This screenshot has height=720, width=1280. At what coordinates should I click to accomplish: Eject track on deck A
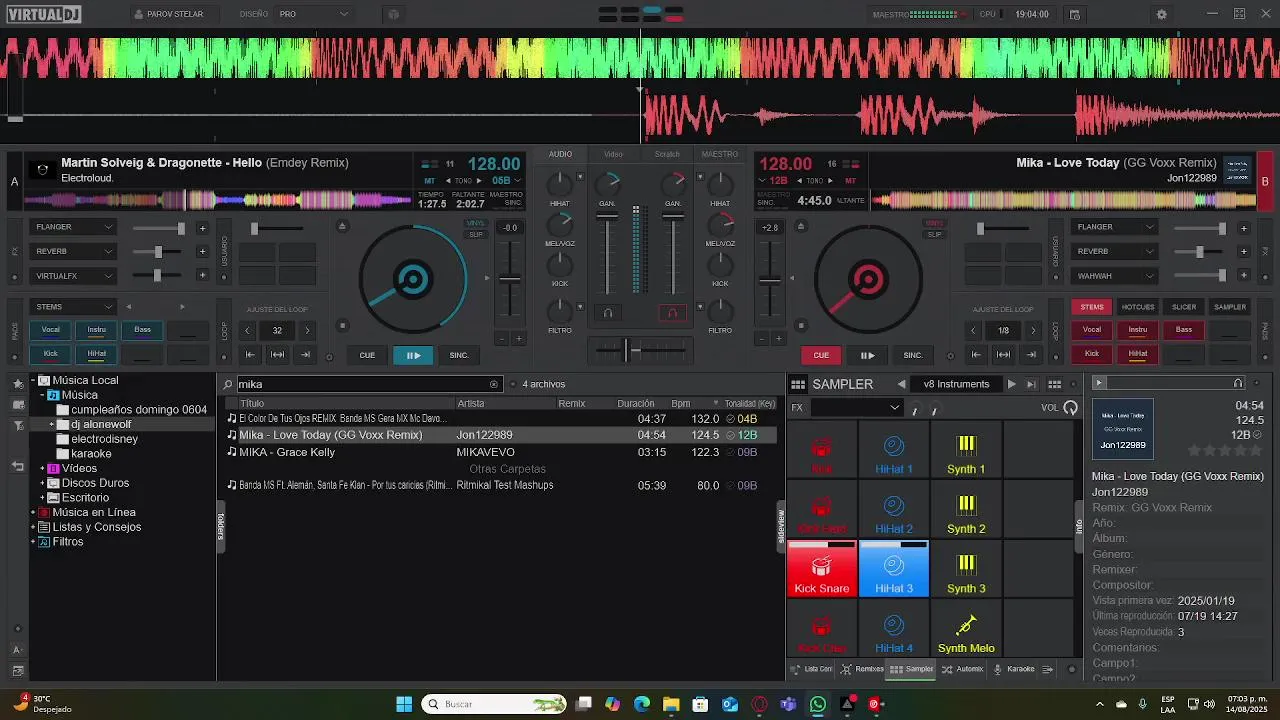pos(342,226)
